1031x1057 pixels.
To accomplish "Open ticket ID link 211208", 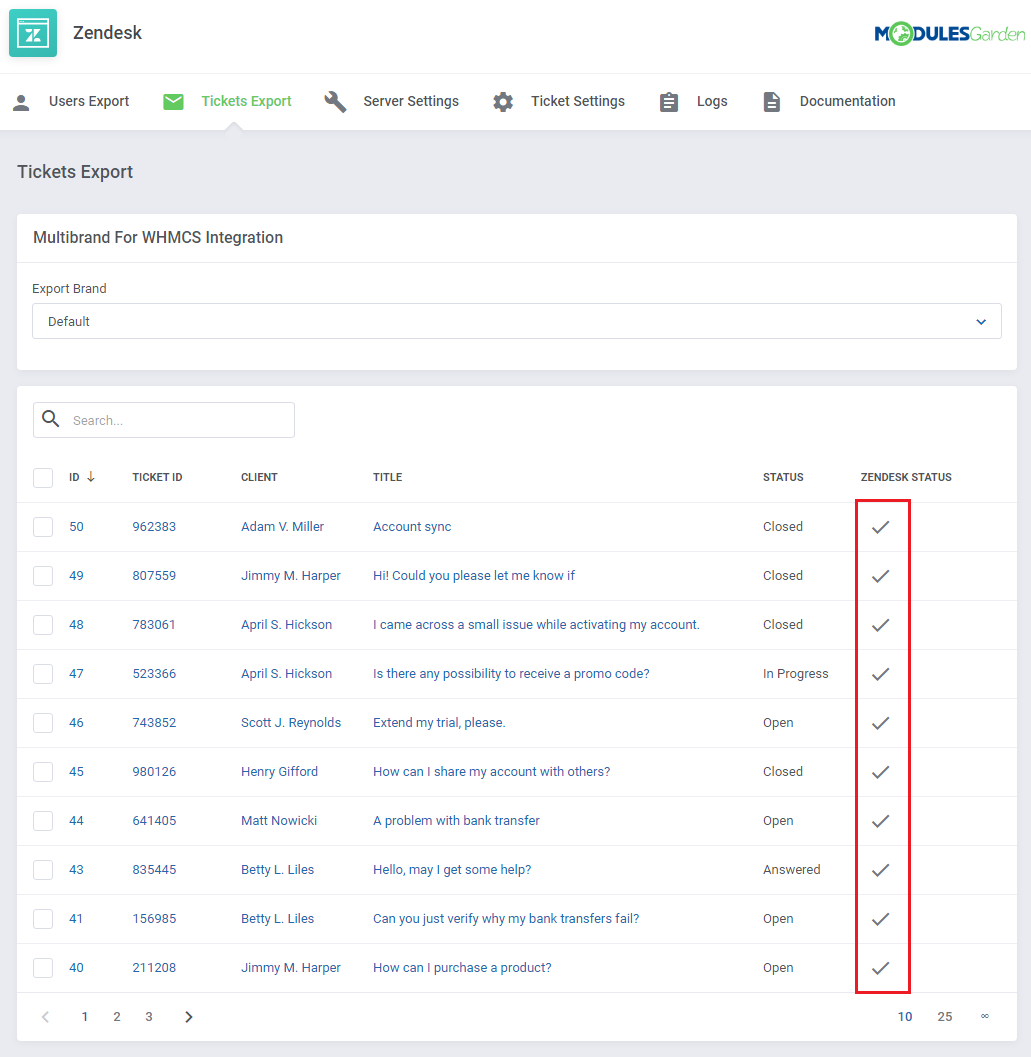I will (x=154, y=967).
